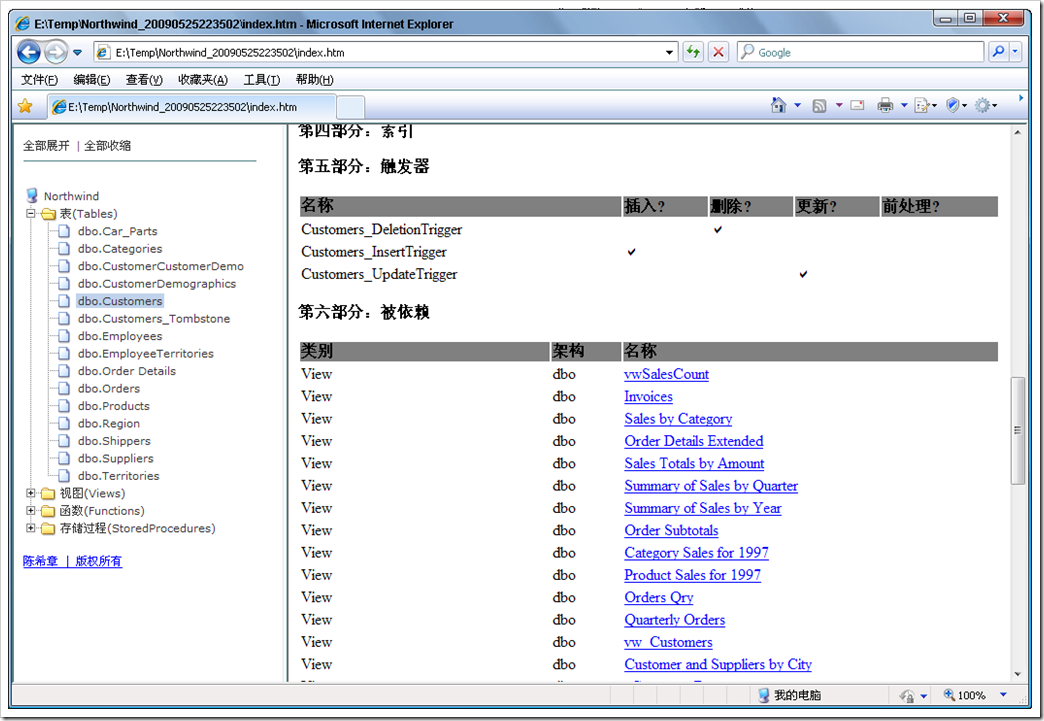This screenshot has height=721, width=1044.
Task: Click the 陈希章 | 版权所有 link
Action: tap(72, 561)
